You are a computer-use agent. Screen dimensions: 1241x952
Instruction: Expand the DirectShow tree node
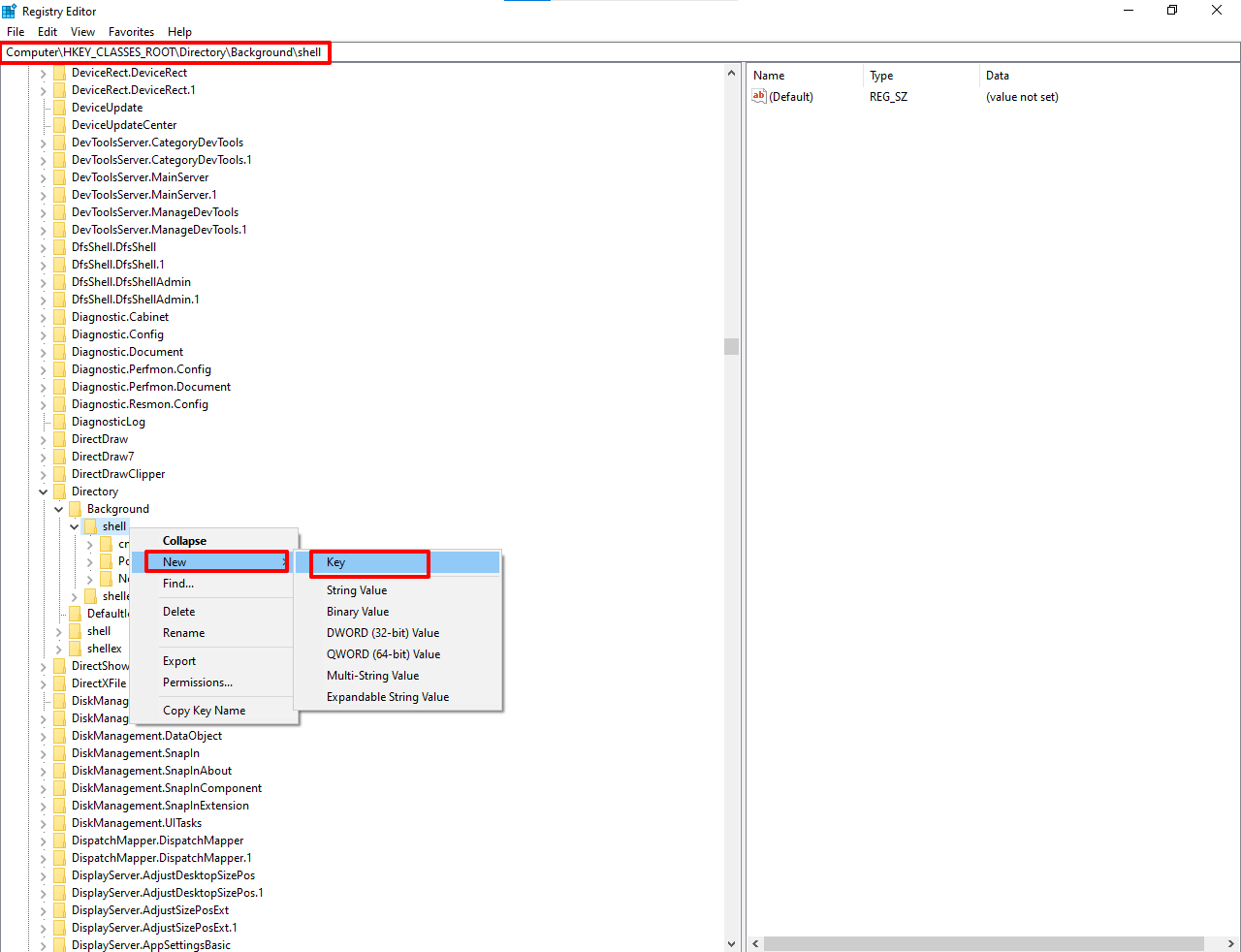coord(43,665)
